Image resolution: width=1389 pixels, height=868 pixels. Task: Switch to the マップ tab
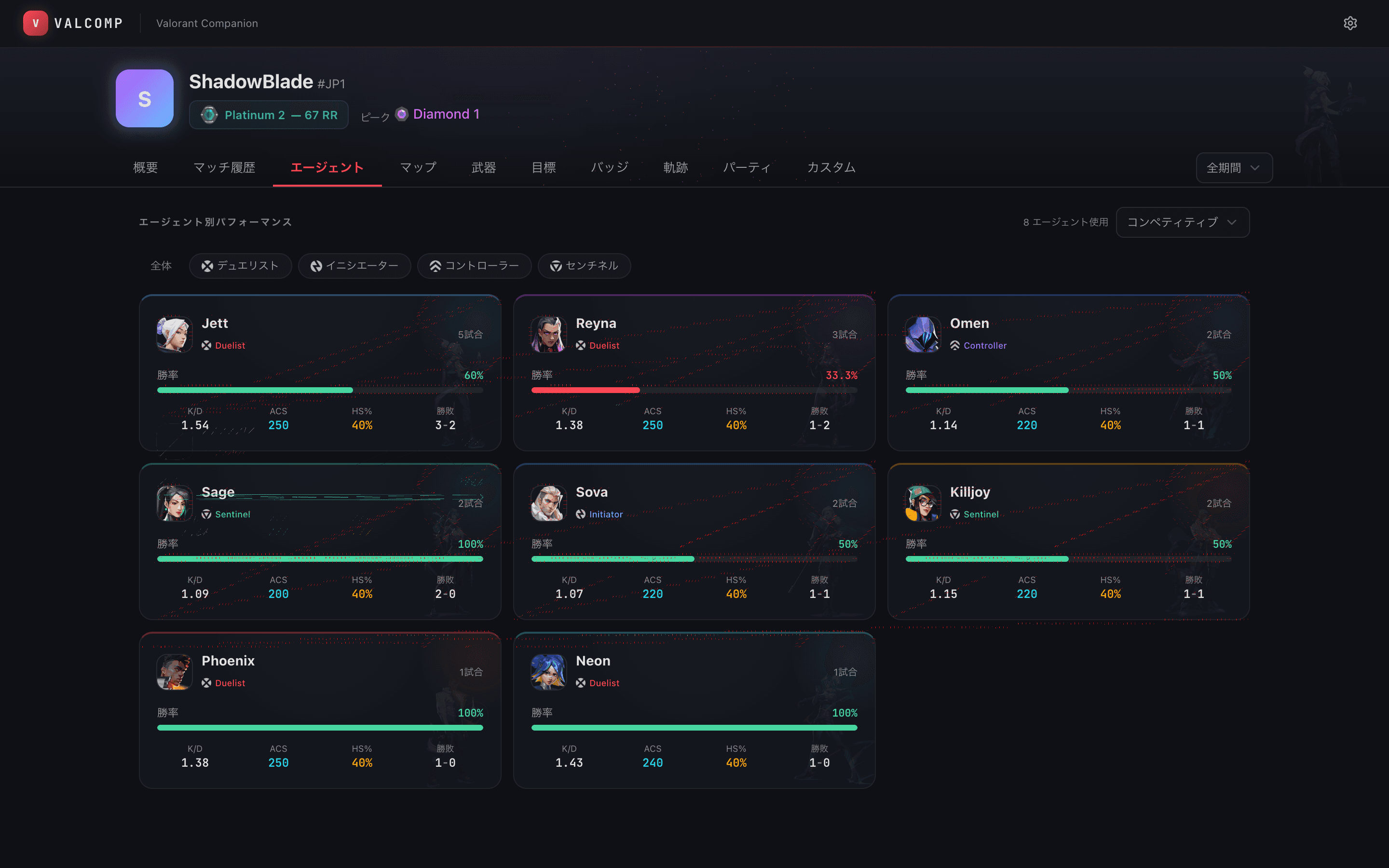pos(419,168)
